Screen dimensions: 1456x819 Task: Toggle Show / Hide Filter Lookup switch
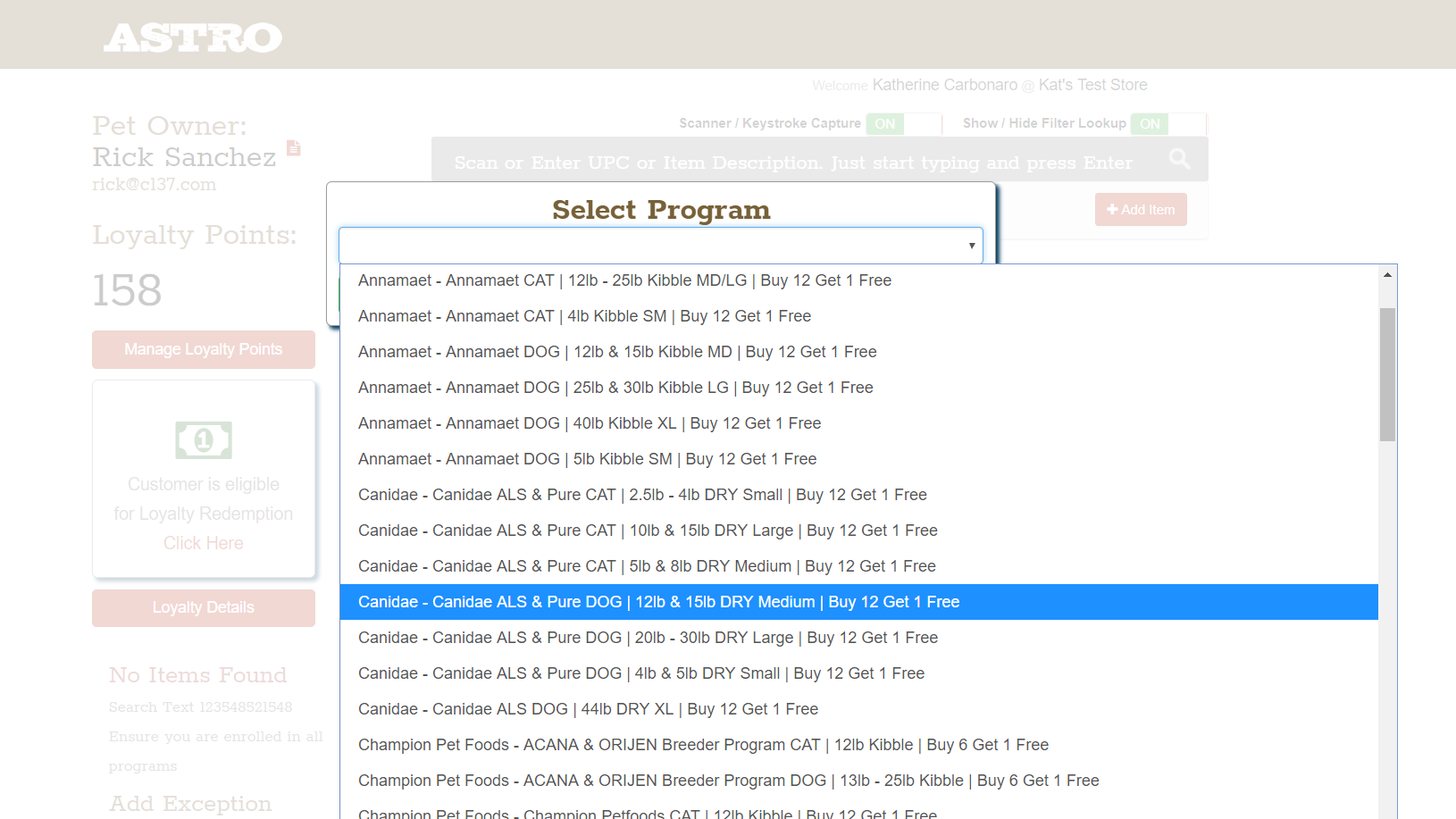tap(1167, 123)
